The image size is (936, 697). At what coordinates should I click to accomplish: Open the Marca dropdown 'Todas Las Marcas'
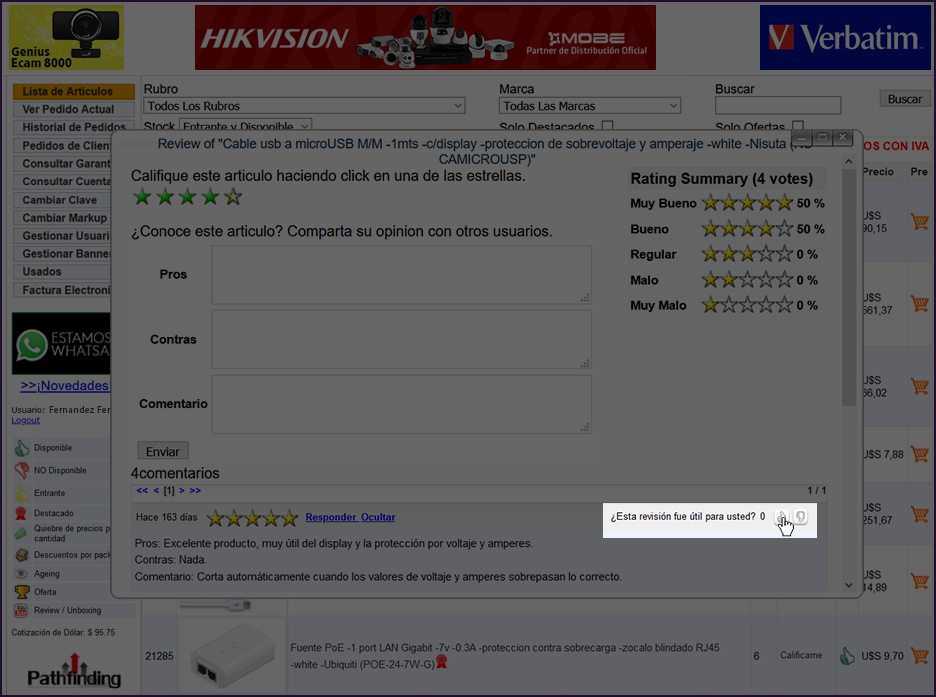coord(590,106)
